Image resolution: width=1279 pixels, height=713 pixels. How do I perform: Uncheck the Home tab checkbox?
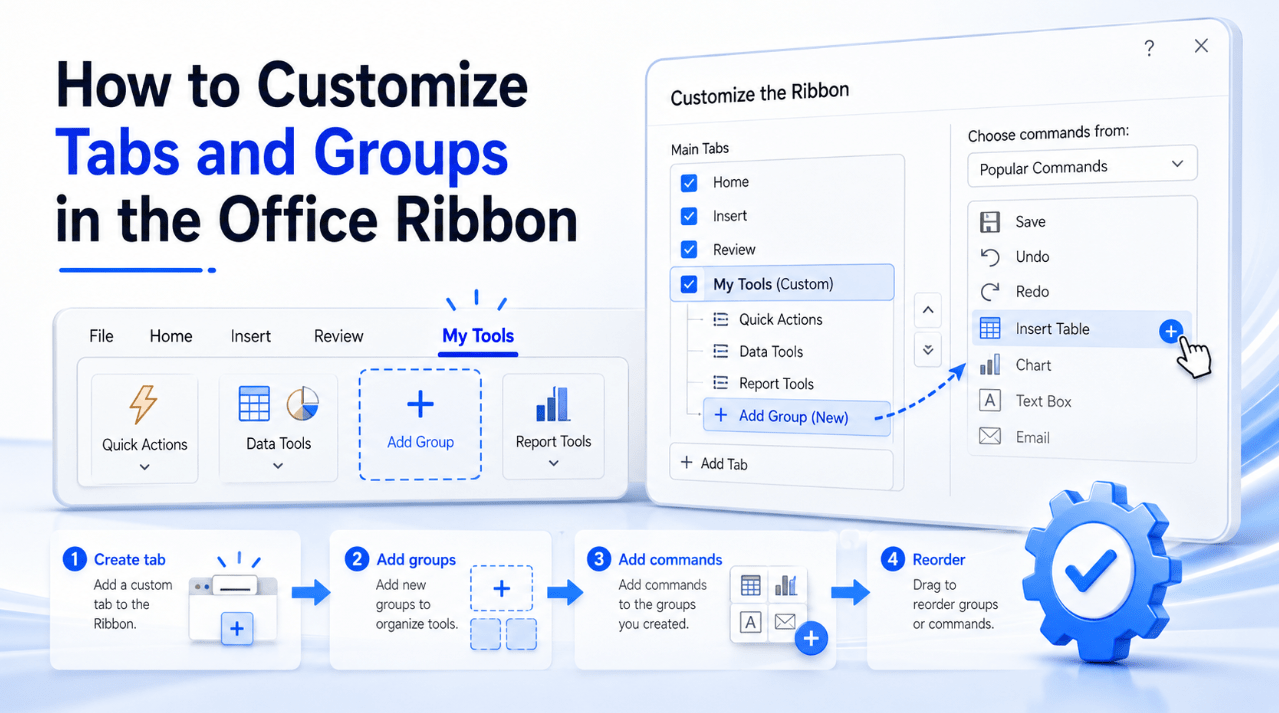pyautogui.click(x=689, y=183)
